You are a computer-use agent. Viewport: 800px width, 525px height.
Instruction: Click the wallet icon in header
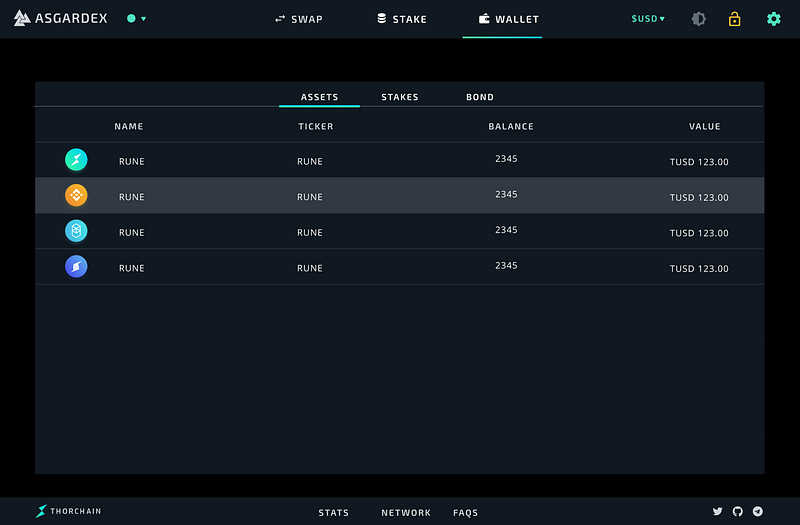[x=484, y=19]
